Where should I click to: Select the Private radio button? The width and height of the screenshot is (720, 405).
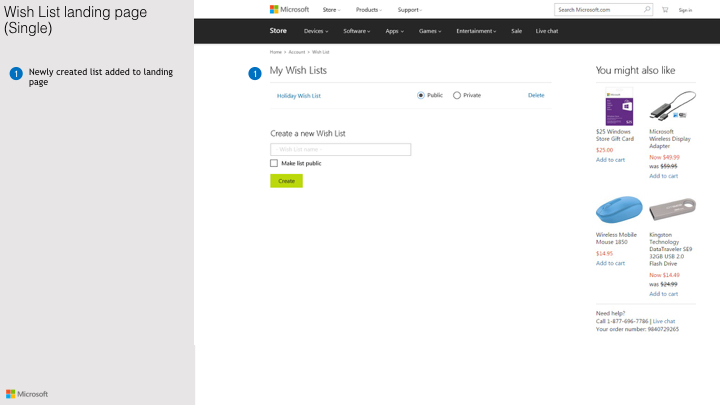(457, 96)
